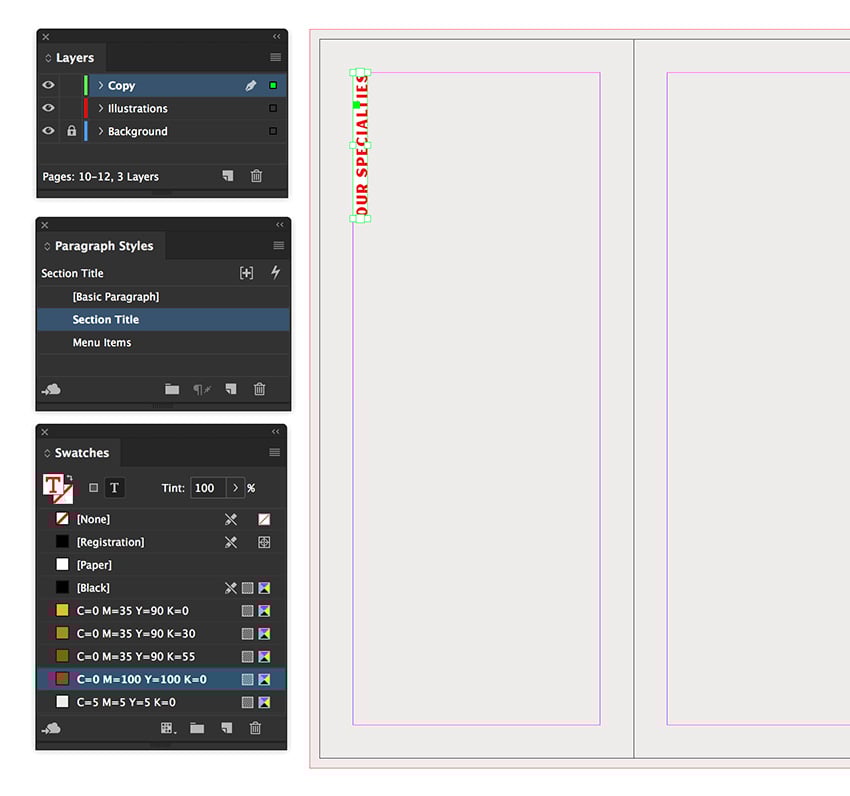Select the Formatting Affects Text icon in Swatches
Viewport: 850px width, 796px height.
coord(115,488)
